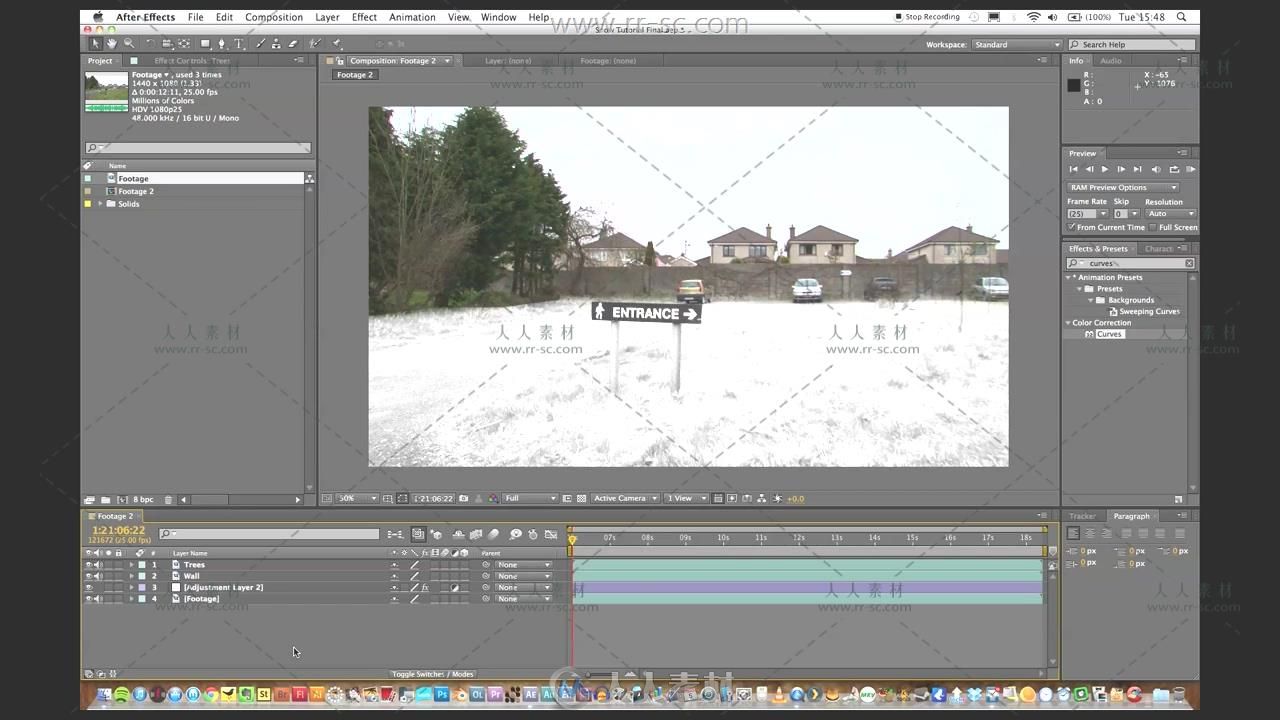Viewport: 1280px width, 720px height.
Task: Click Toggle Switches / Modes button
Action: click(433, 674)
